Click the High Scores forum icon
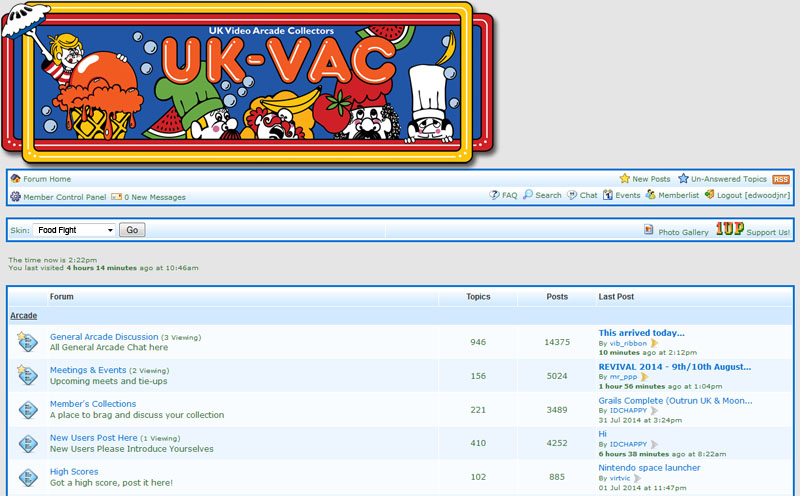 [x=28, y=477]
